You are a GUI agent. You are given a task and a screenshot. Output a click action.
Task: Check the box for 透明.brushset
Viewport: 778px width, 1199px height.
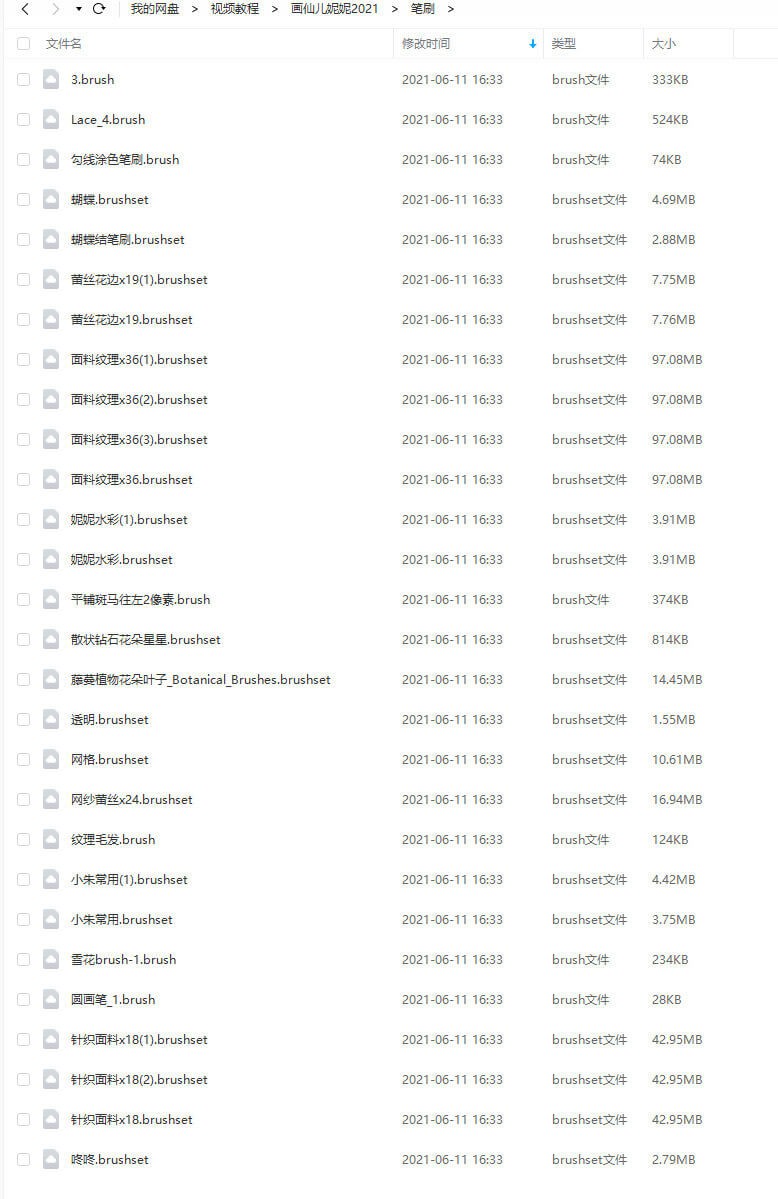(24, 720)
